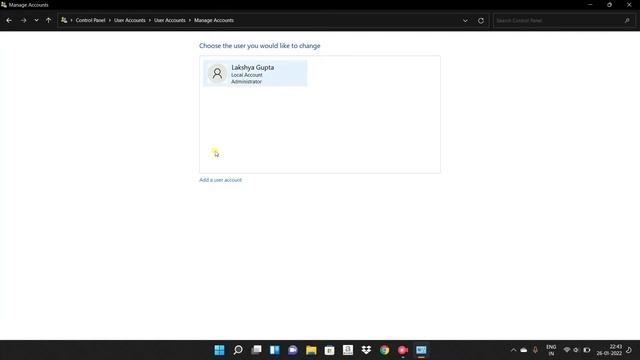Open Dropbox from the taskbar
Screen dimensions: 640x360
click(x=366, y=350)
